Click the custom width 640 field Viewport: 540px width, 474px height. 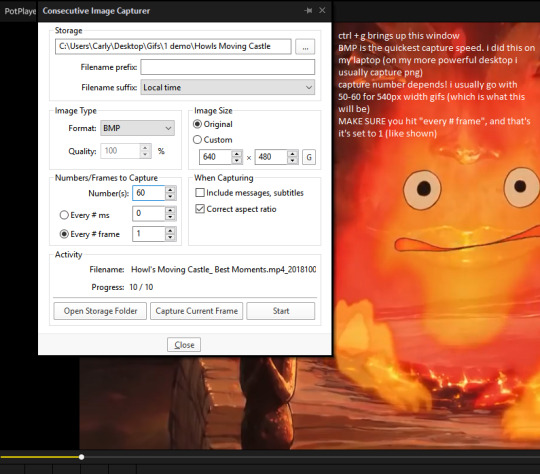click(x=216, y=157)
